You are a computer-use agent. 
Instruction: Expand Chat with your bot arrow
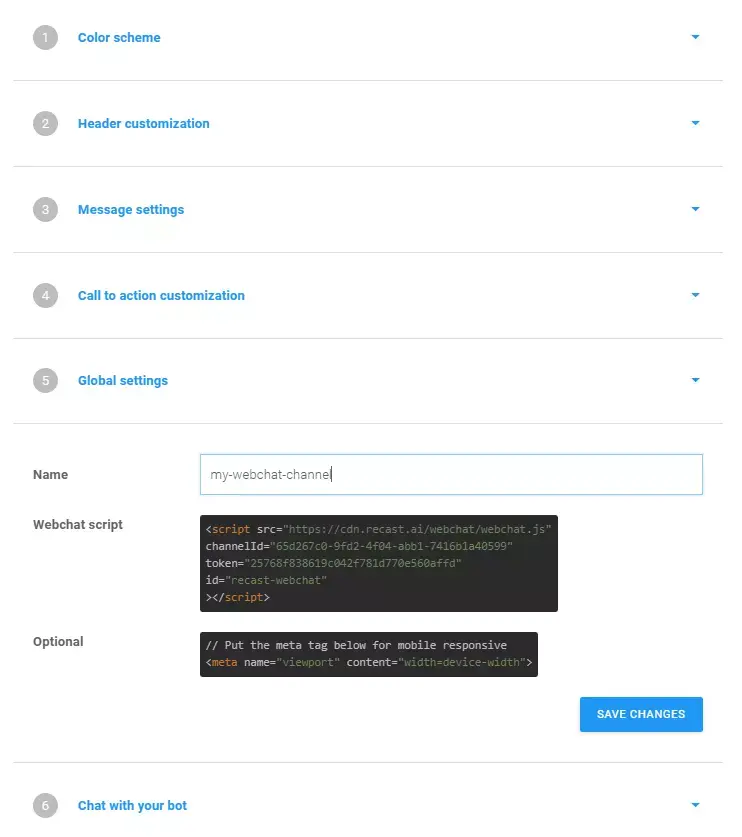[x=695, y=805]
